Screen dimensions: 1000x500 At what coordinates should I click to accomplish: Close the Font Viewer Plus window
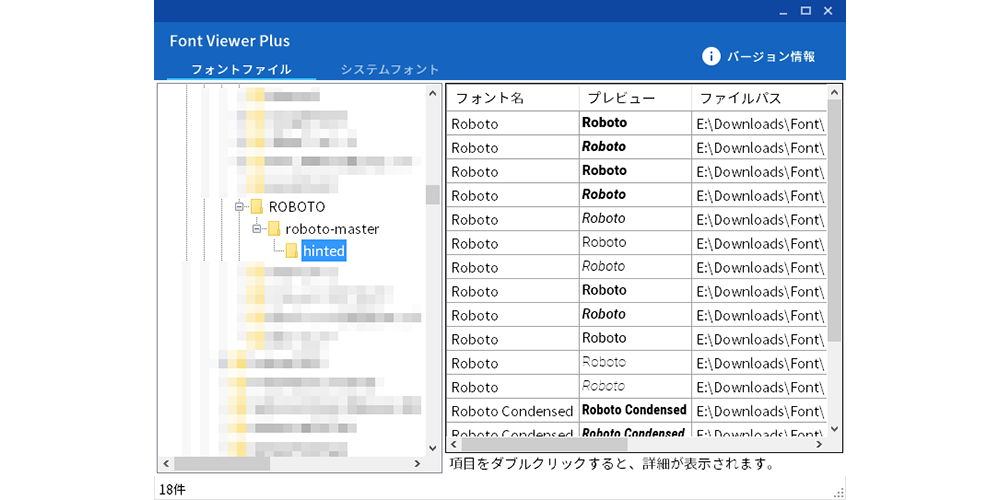pos(828,11)
